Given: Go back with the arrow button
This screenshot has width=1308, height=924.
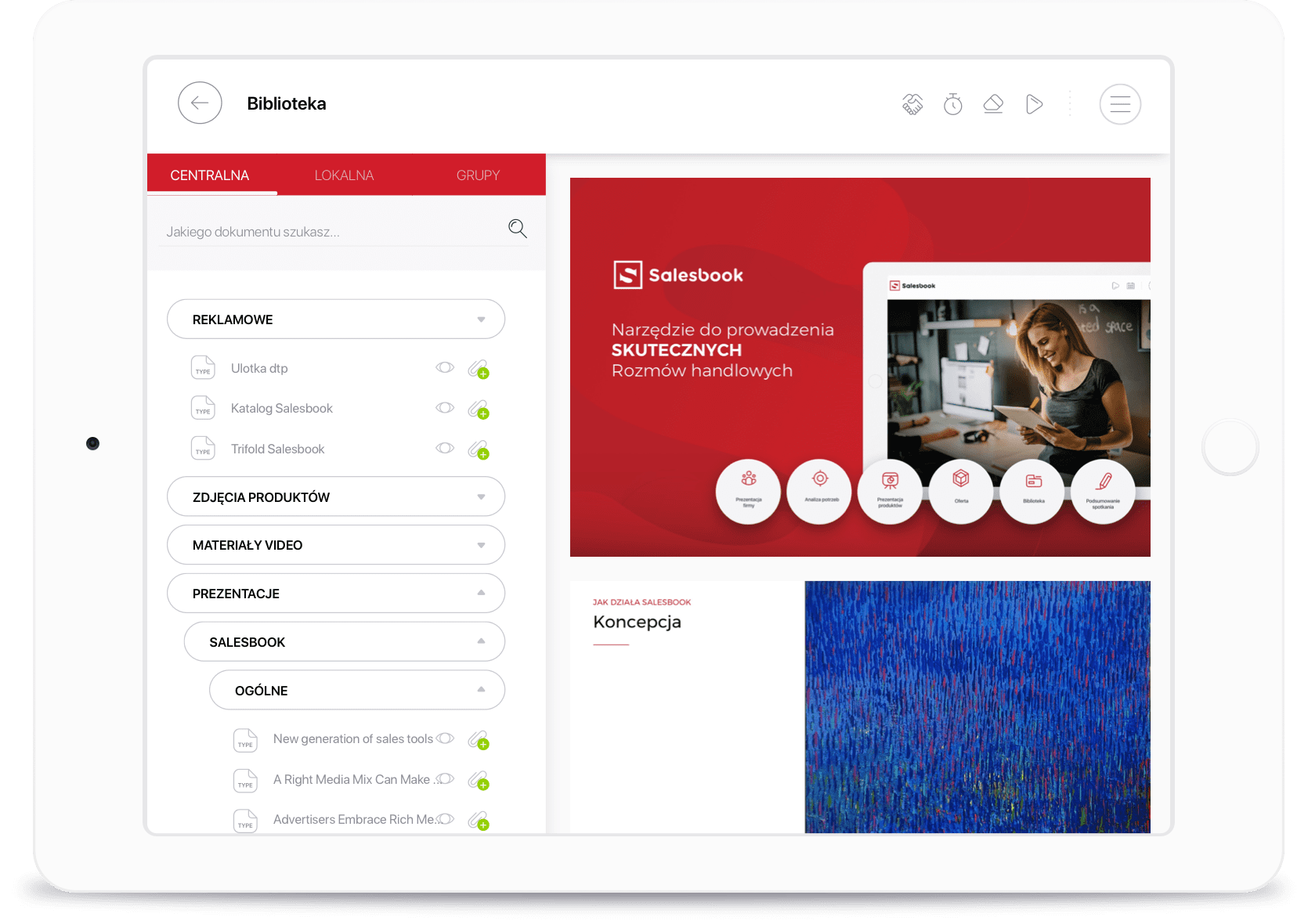Looking at the screenshot, I should point(200,103).
